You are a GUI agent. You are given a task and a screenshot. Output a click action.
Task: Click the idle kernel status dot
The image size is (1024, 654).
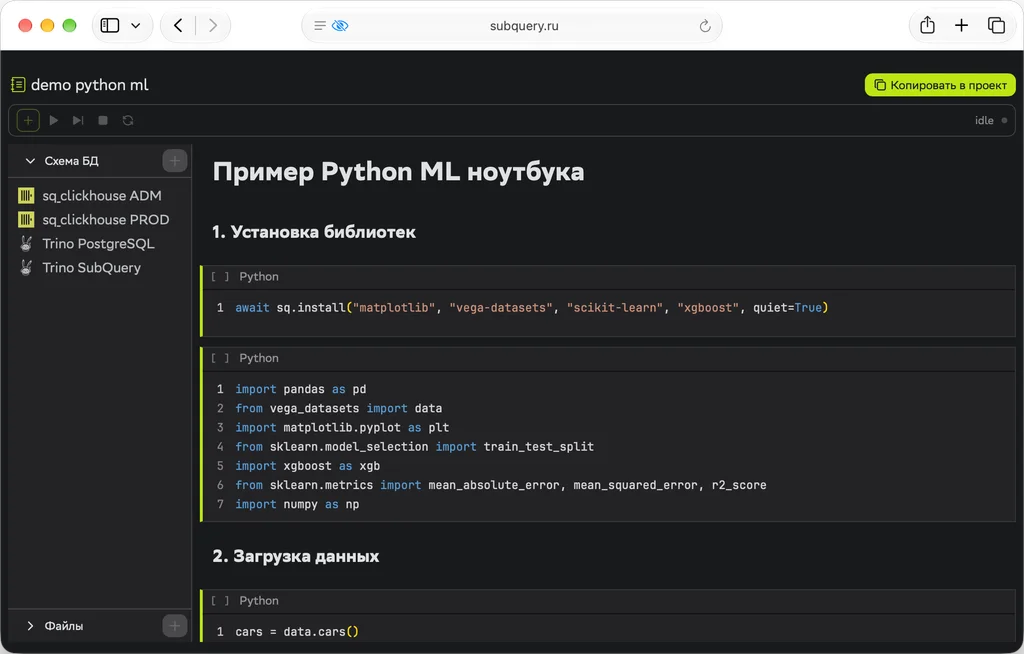click(1004, 120)
